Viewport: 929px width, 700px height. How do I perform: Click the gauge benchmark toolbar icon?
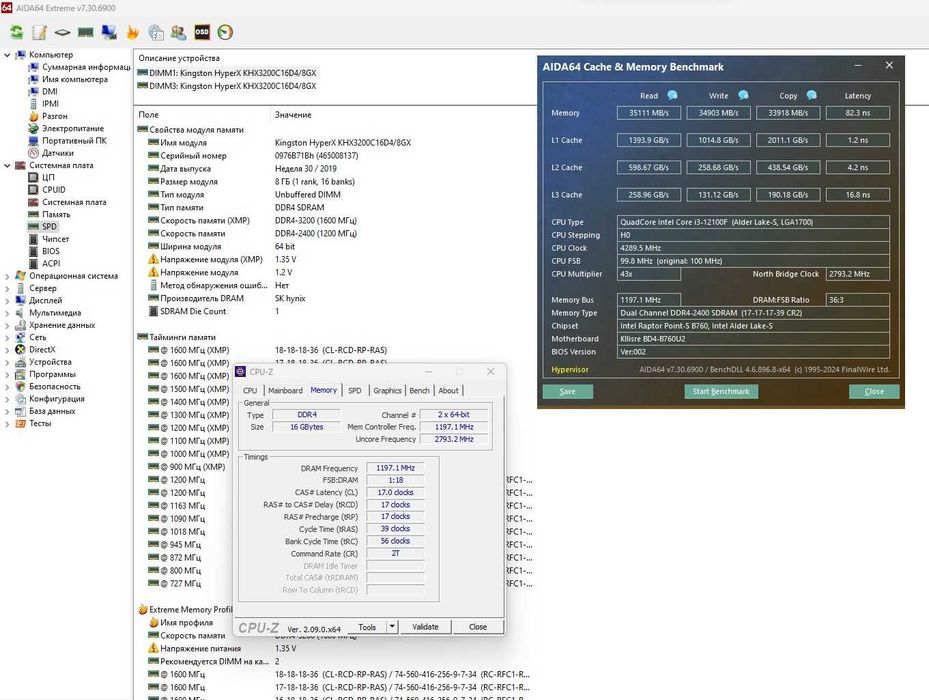tap(225, 32)
